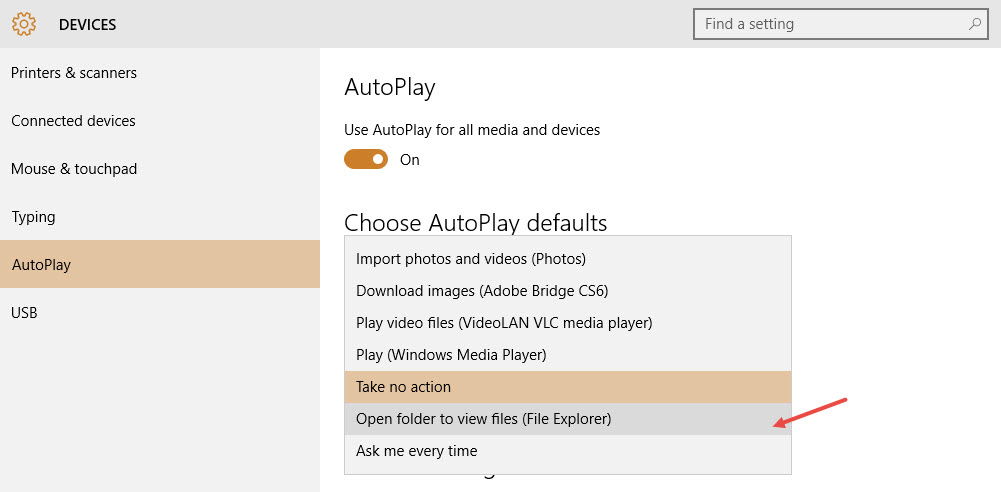The height and width of the screenshot is (492, 1001).
Task: Open Printers & scanners settings
Action: pyautogui.click(x=160, y=73)
